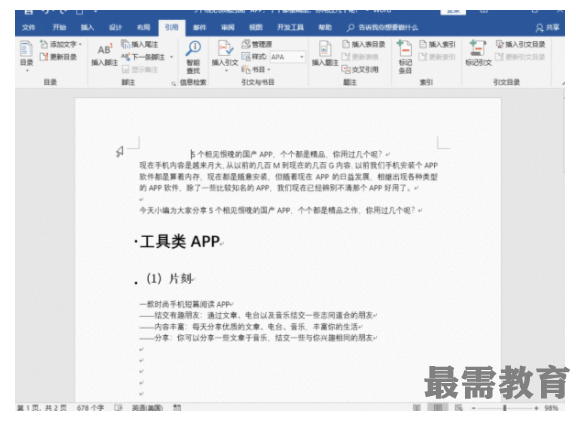Switch to the 插入 tab
This screenshot has width=576, height=422.
(87, 28)
